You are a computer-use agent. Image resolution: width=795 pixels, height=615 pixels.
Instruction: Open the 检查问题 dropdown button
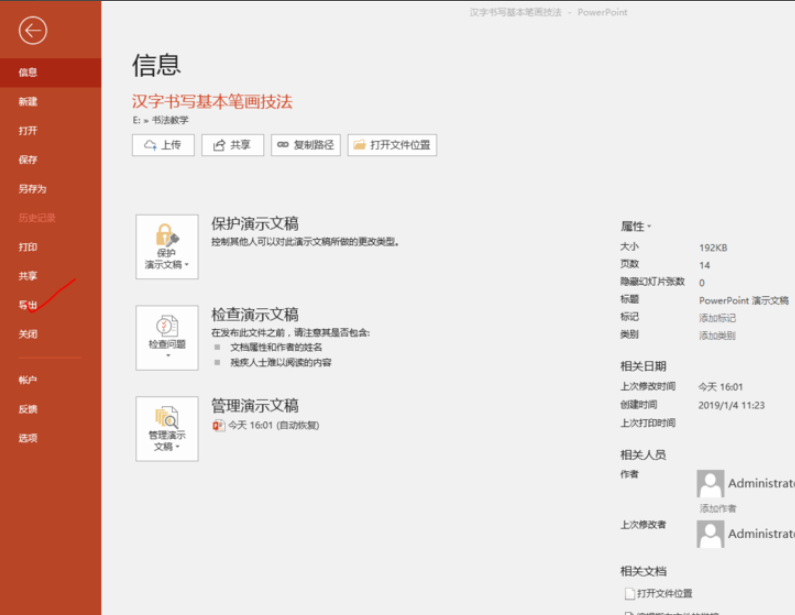tap(167, 338)
